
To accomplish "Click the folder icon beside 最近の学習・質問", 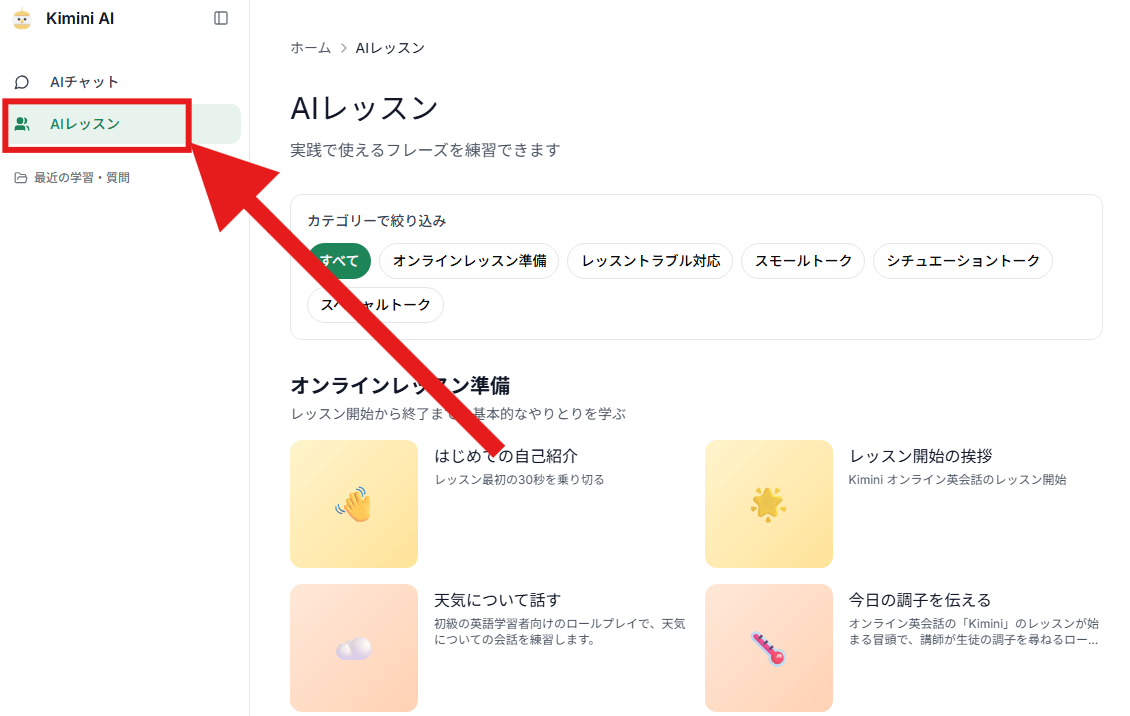I will pos(21,178).
